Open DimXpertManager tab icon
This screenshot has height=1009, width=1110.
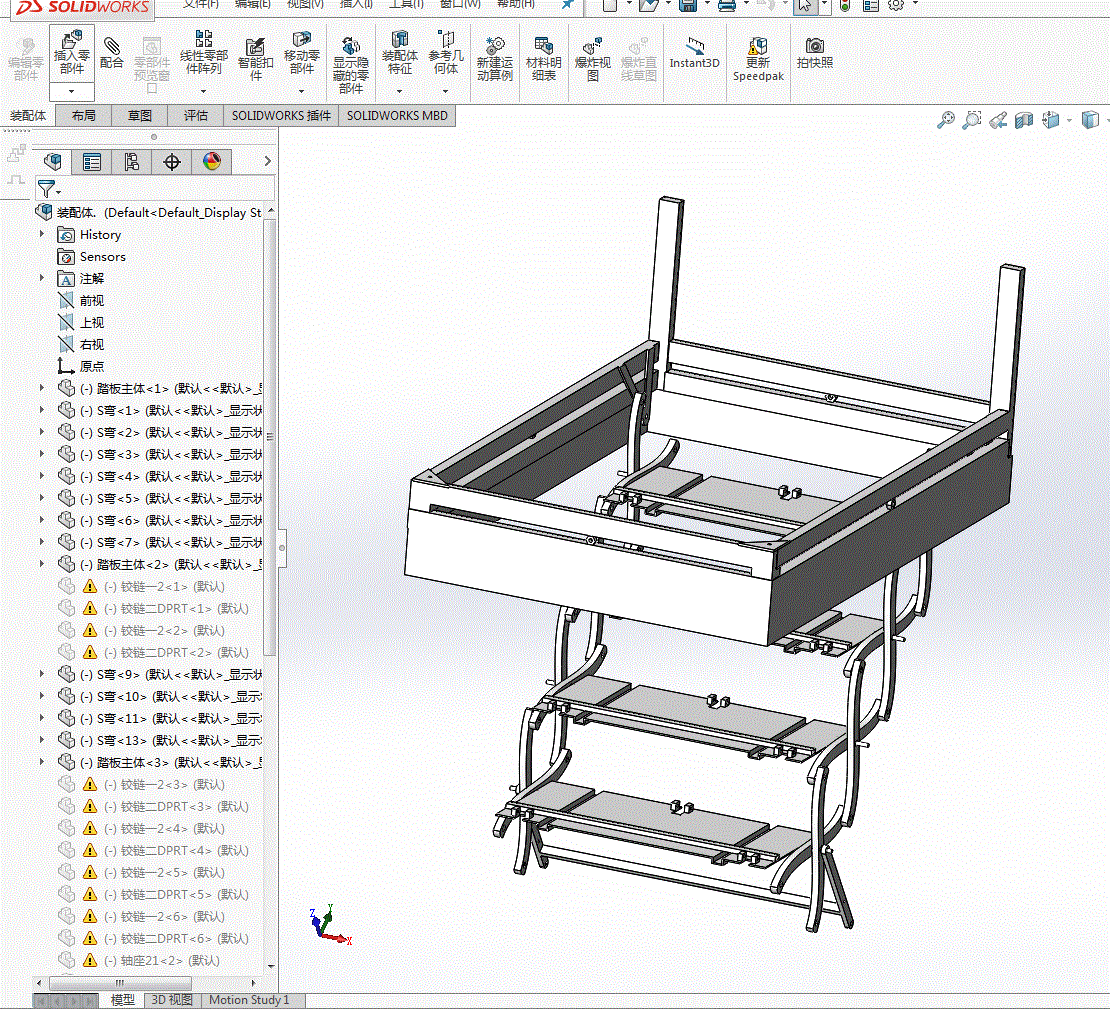[x=171, y=162]
